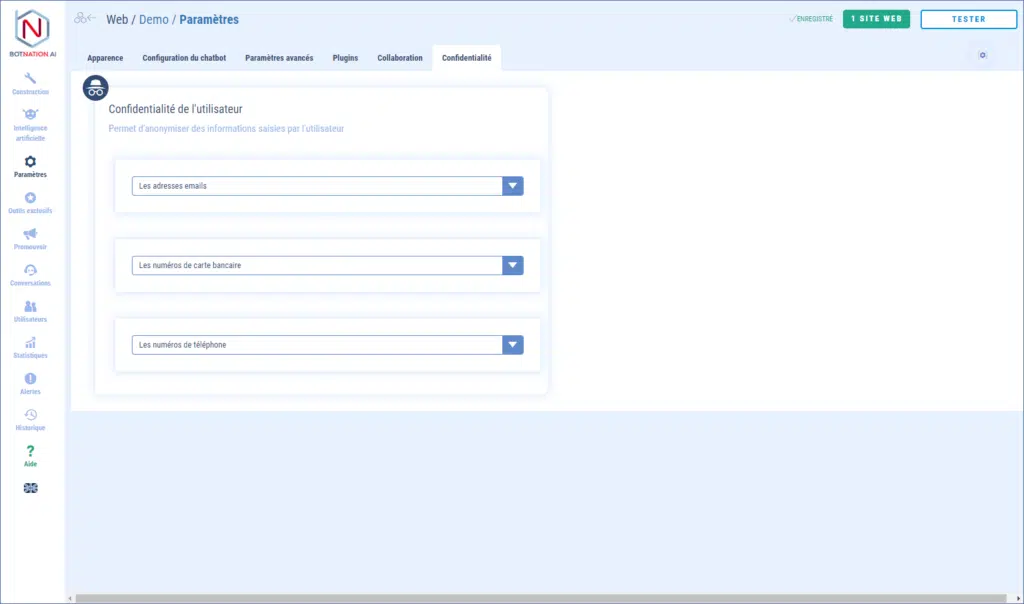This screenshot has height=604, width=1024.
Task: Open the Plugins tab
Action: (x=345, y=58)
